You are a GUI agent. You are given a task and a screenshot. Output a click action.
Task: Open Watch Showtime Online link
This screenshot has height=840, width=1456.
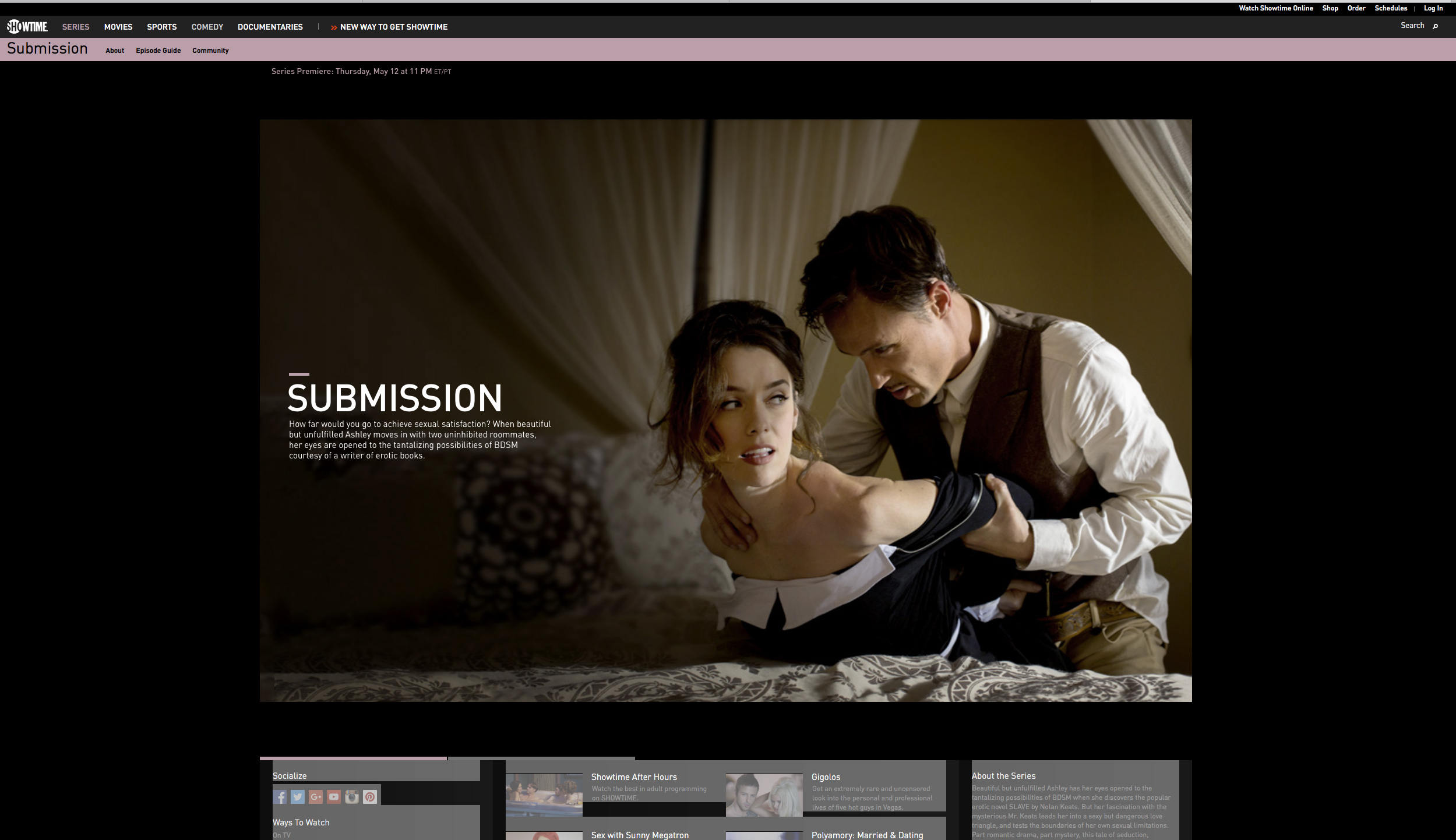1276,8
